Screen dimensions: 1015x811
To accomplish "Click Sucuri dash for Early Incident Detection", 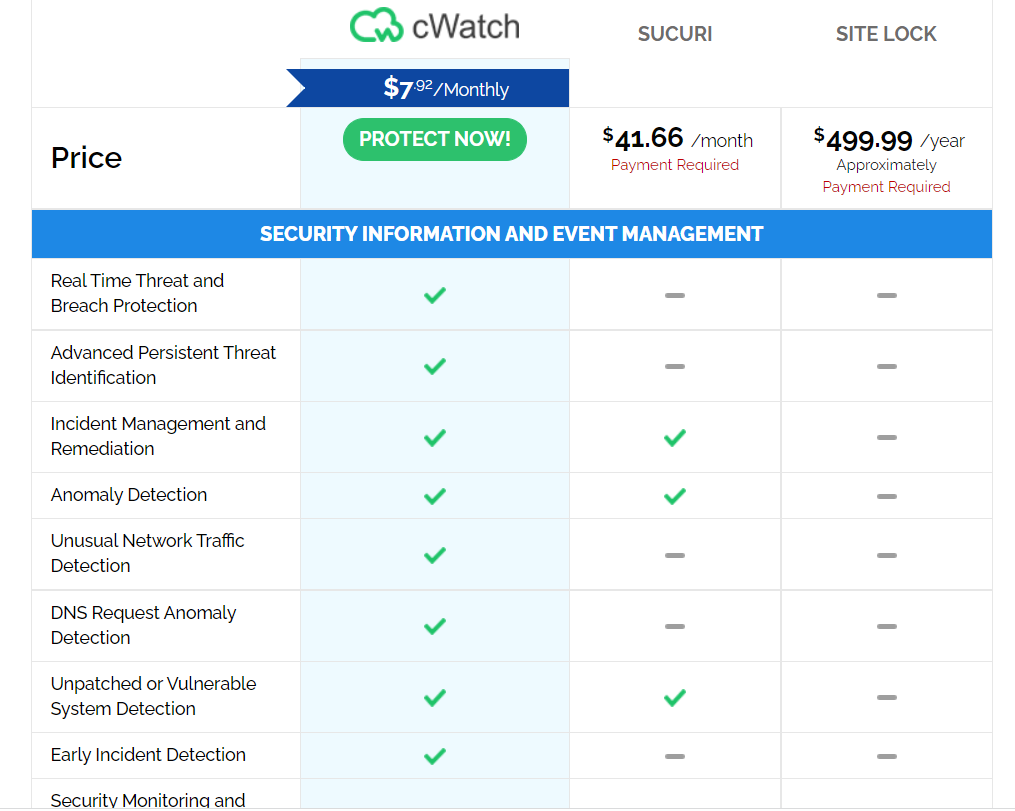I will click(x=675, y=756).
